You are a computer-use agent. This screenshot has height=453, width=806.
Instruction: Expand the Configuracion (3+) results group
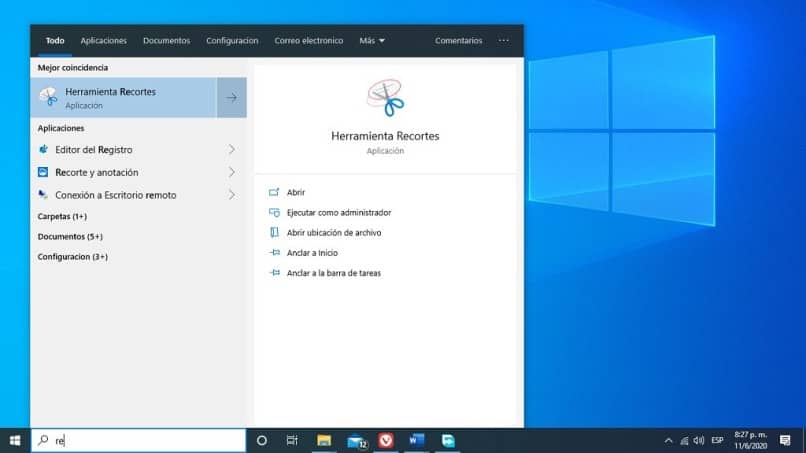coord(72,257)
